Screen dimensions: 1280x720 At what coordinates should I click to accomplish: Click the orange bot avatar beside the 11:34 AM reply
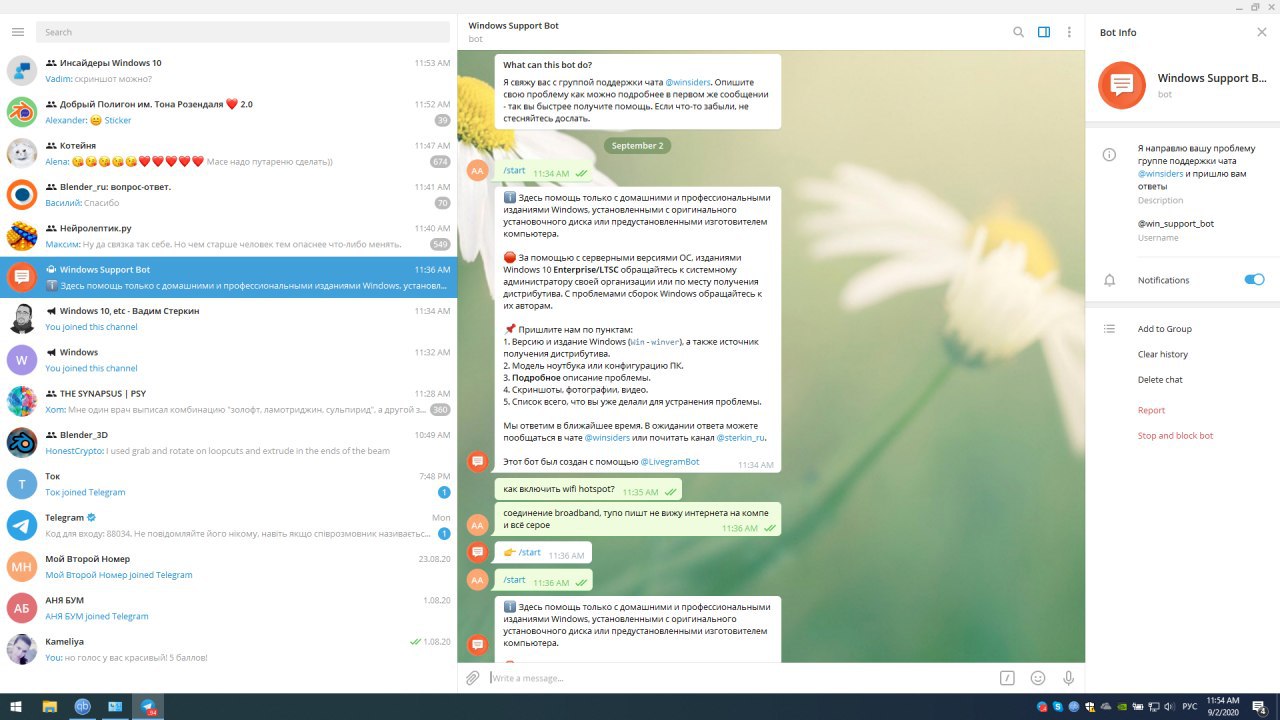pyautogui.click(x=478, y=461)
